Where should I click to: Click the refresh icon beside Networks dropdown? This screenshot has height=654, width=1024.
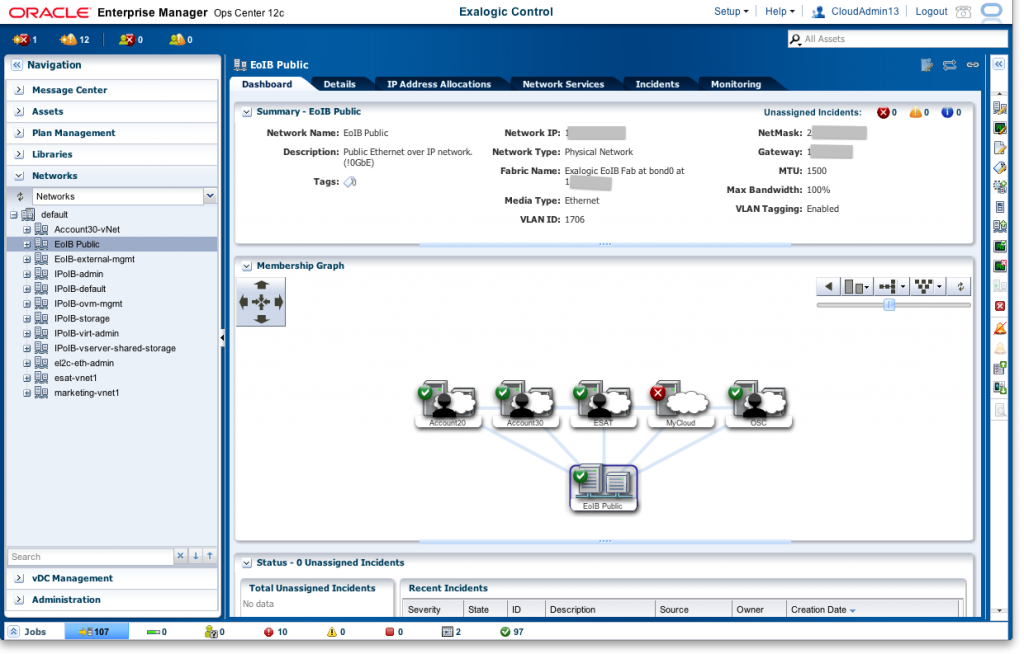click(x=20, y=196)
